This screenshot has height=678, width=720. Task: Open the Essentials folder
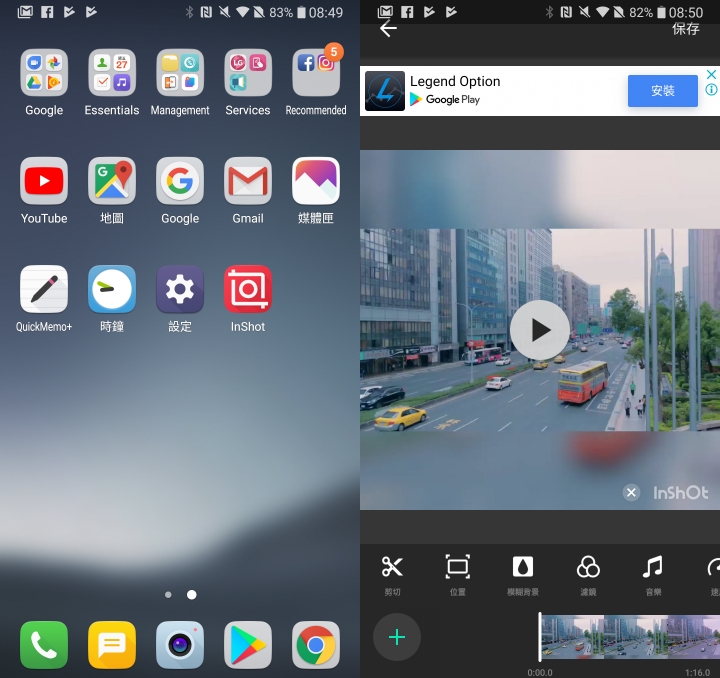point(112,73)
